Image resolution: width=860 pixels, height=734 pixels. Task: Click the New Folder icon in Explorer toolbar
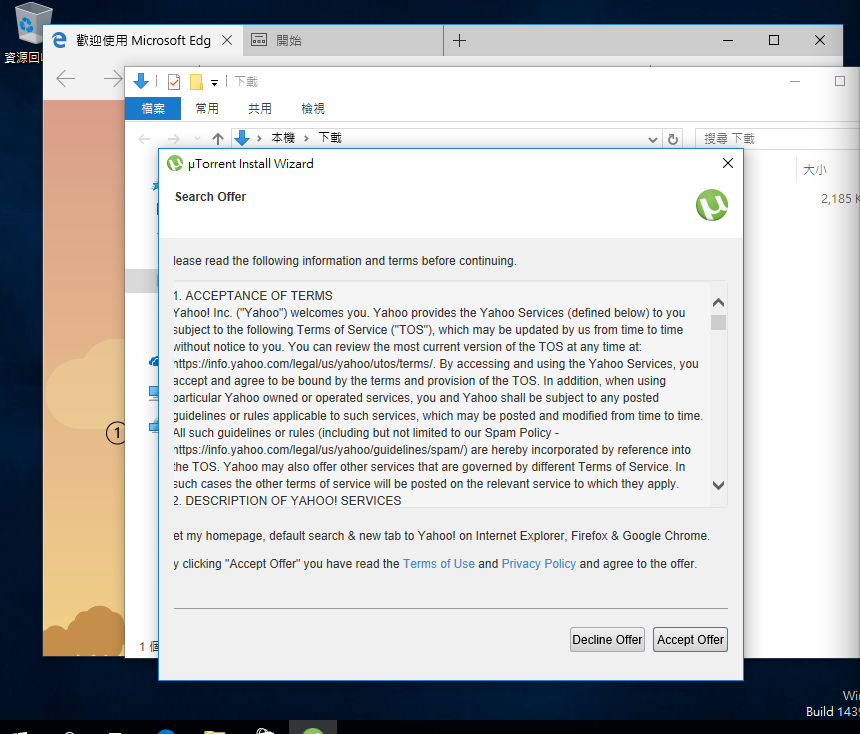tap(196, 82)
